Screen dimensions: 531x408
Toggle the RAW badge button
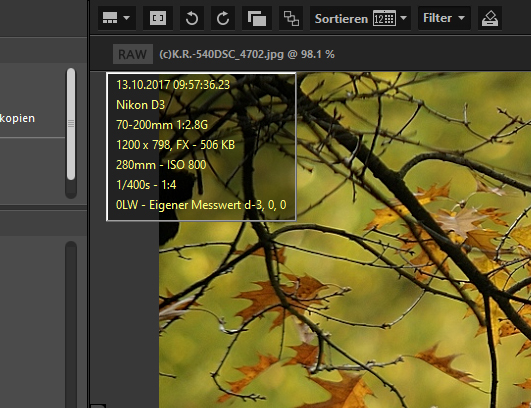133,54
